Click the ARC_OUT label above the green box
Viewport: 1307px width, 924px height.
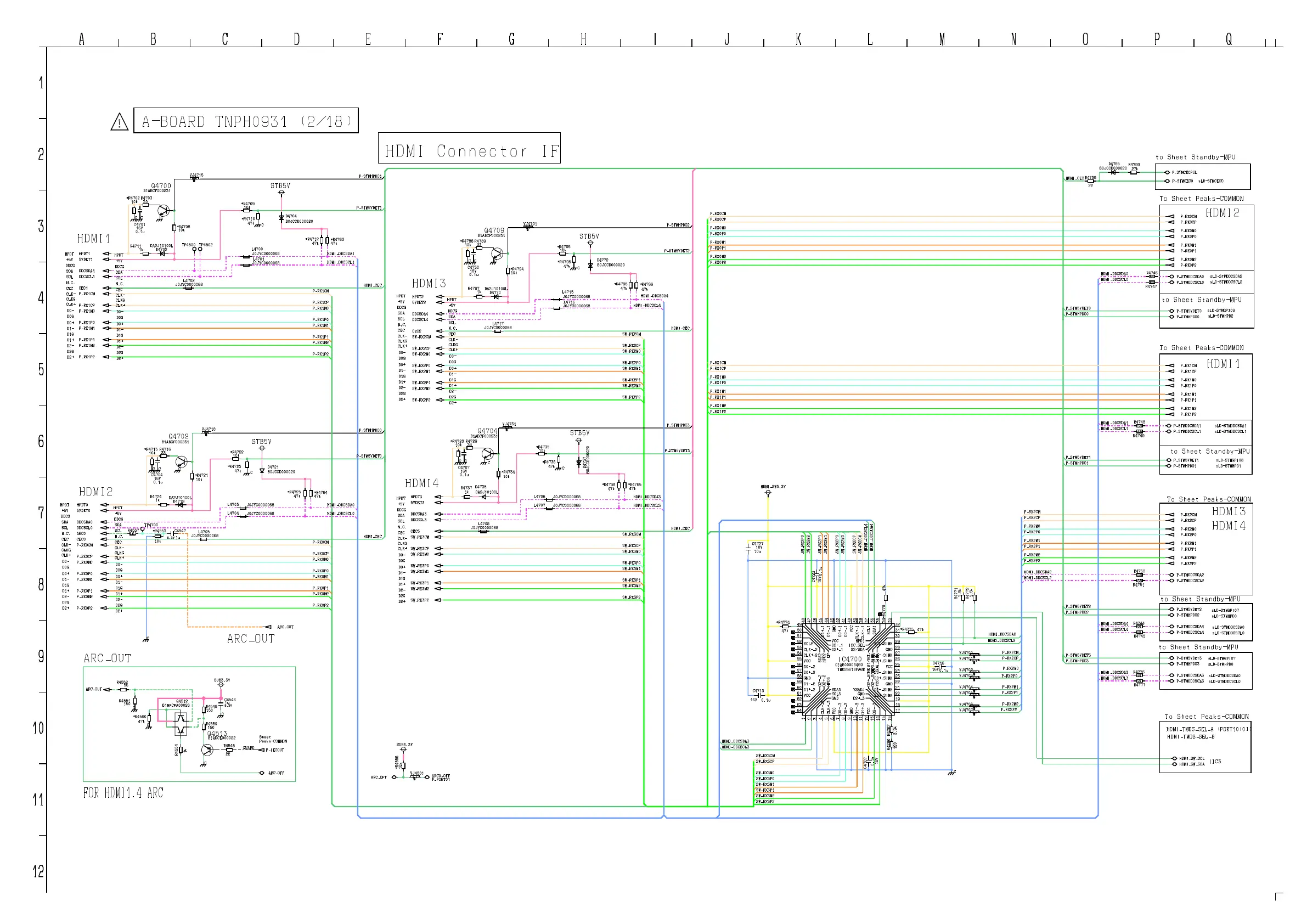[x=107, y=658]
